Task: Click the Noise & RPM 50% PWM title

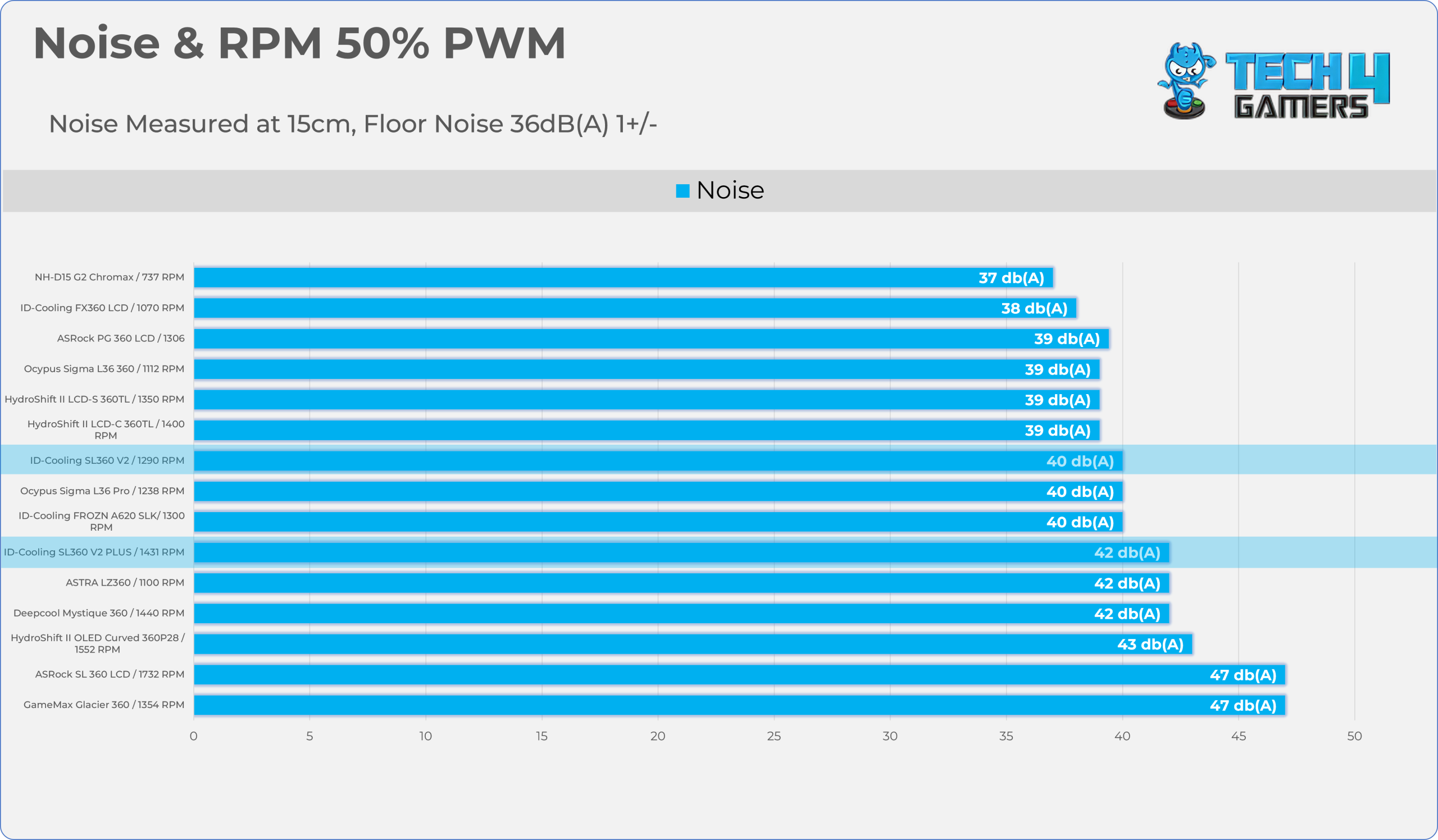Action: point(299,43)
